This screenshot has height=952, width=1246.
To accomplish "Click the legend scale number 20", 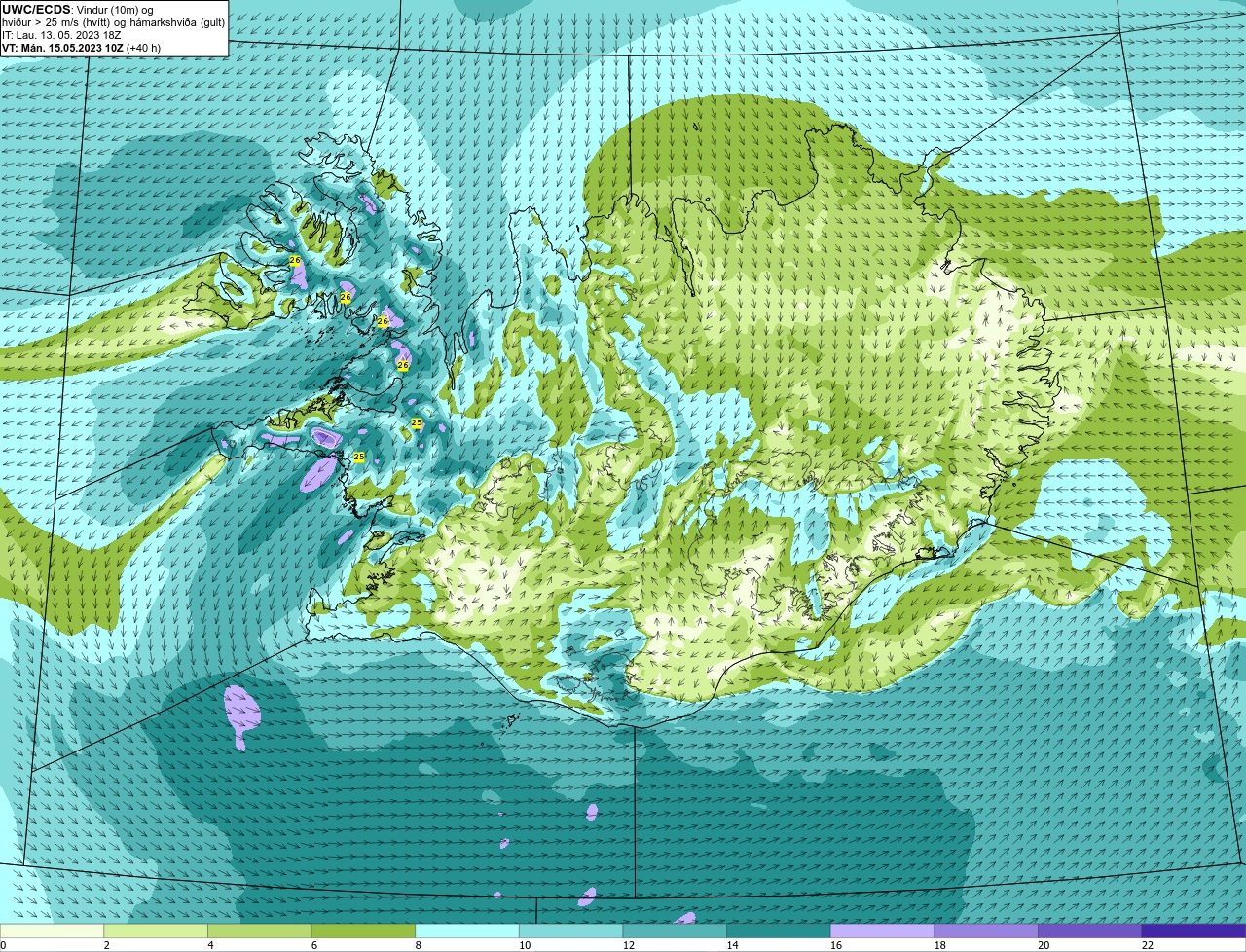I will pyautogui.click(x=1044, y=945).
